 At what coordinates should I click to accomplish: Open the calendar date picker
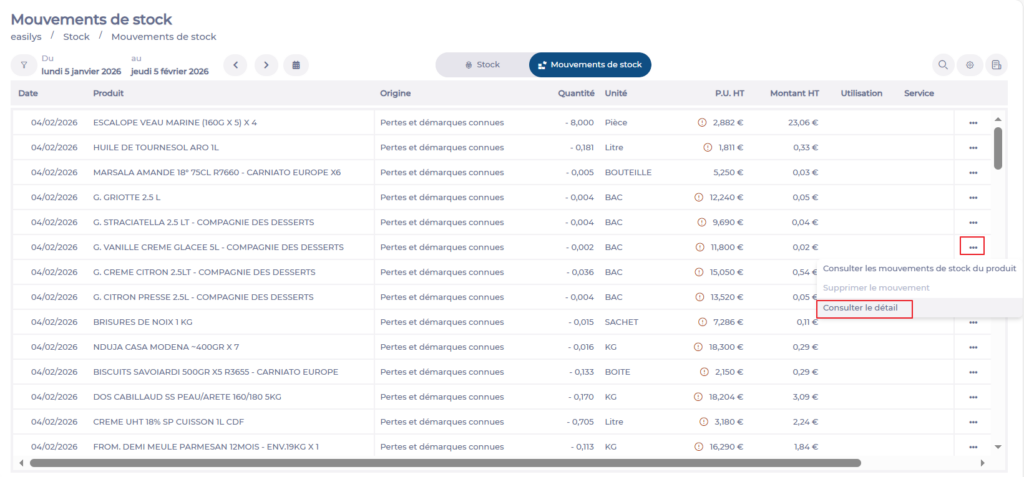[295, 65]
